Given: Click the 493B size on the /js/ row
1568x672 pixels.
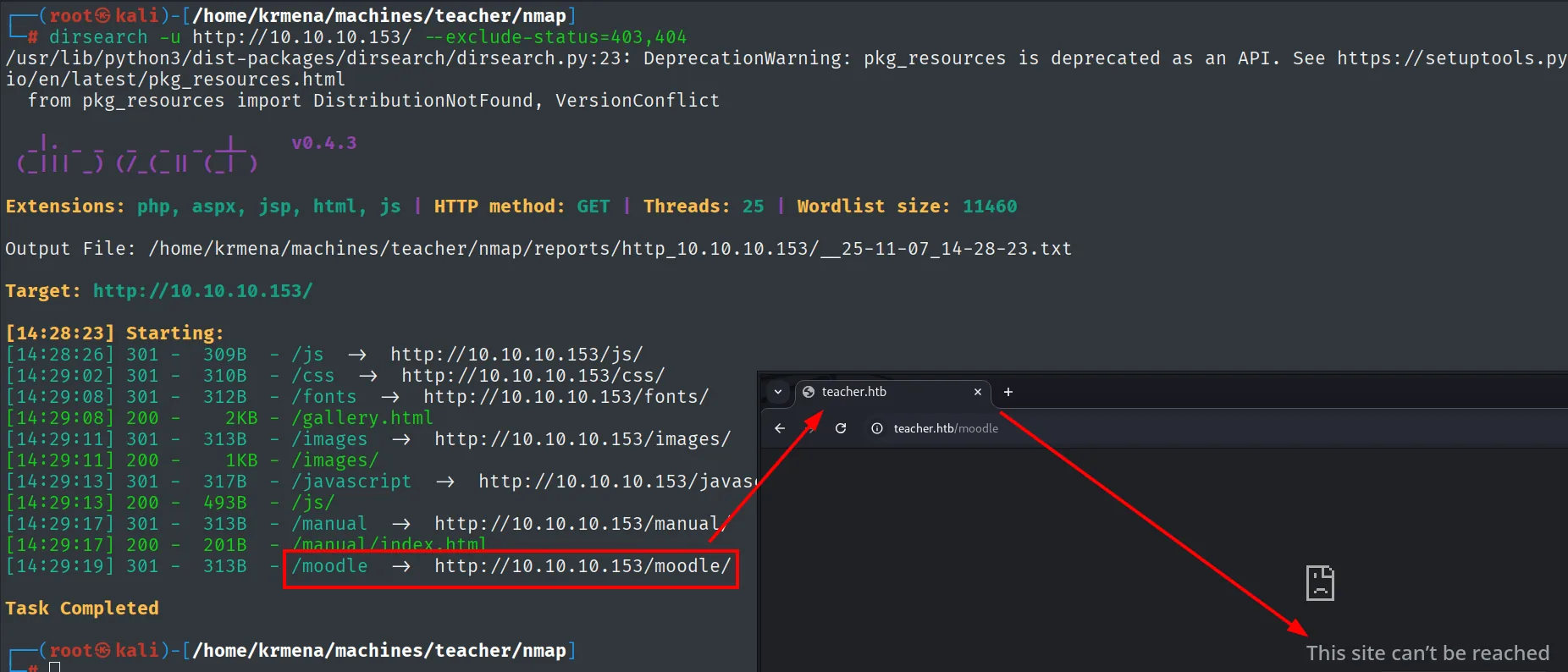Looking at the screenshot, I should click(225, 503).
